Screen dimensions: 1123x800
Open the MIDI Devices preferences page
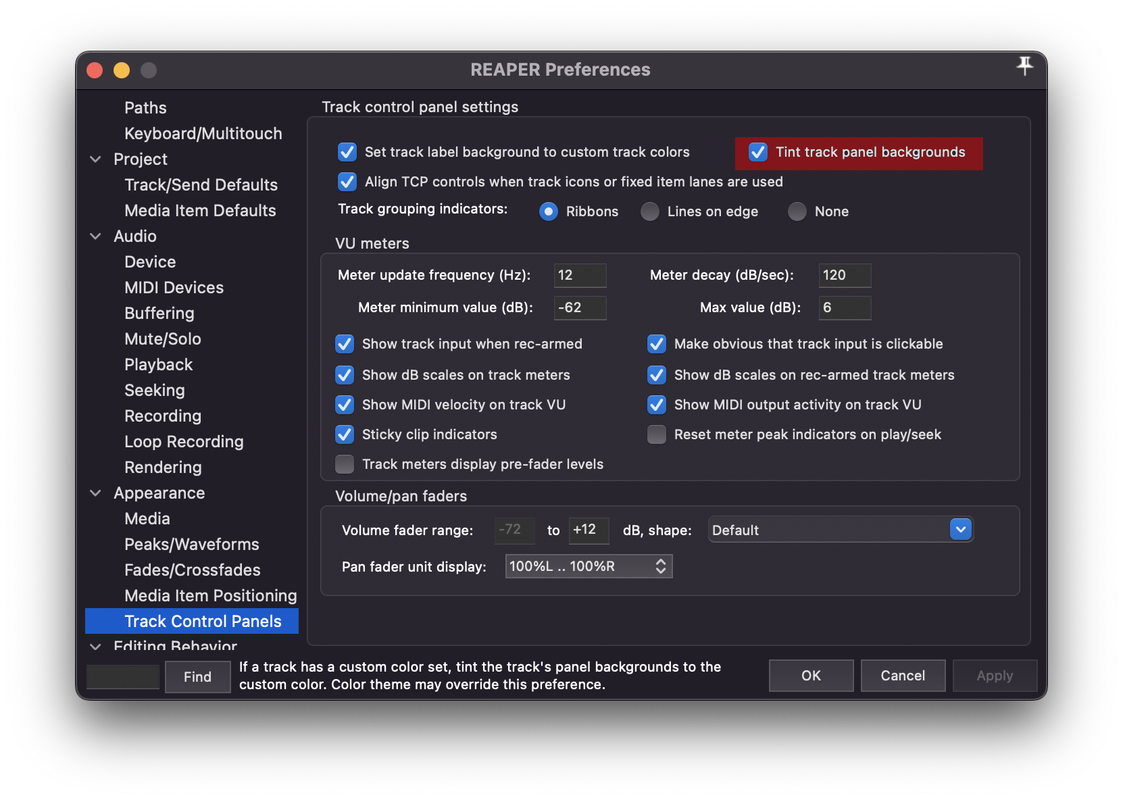tap(174, 287)
